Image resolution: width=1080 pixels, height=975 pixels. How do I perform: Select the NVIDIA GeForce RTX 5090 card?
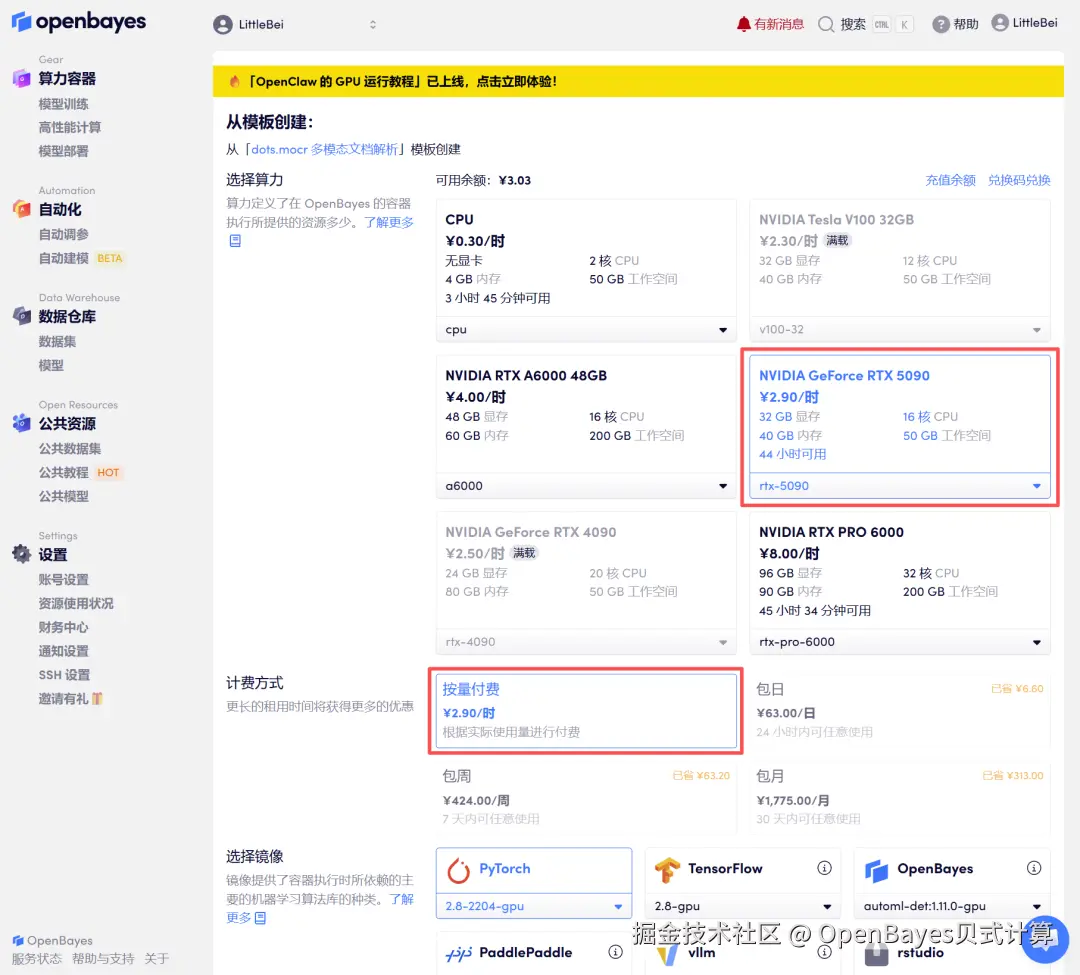(900, 427)
